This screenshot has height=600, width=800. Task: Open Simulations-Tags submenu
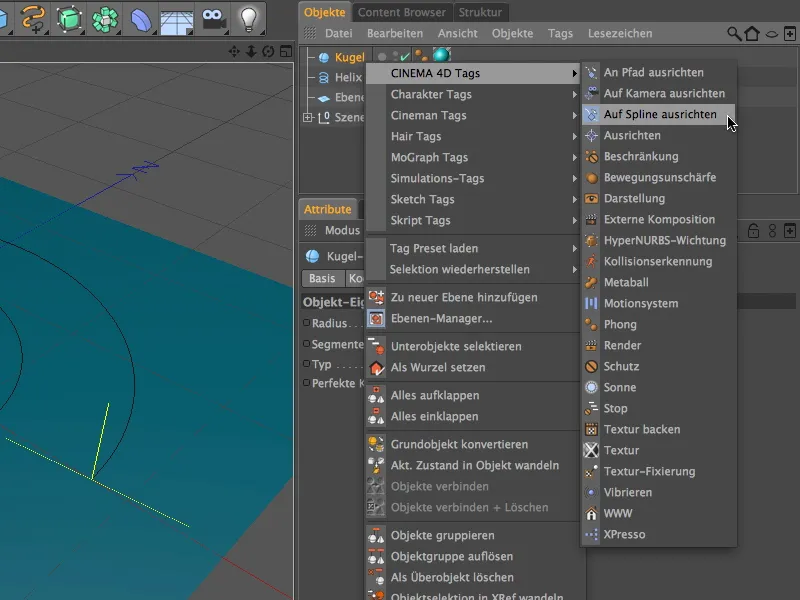(472, 178)
